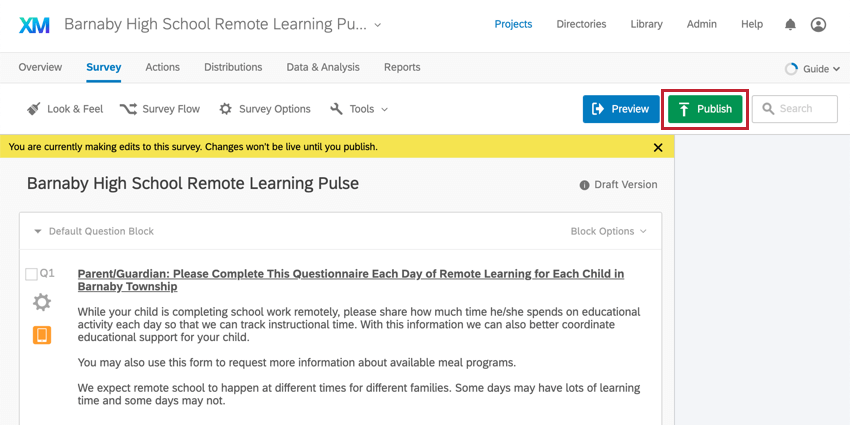Open the notifications bell
Image resolution: width=850 pixels, height=425 pixels.
[x=791, y=24]
